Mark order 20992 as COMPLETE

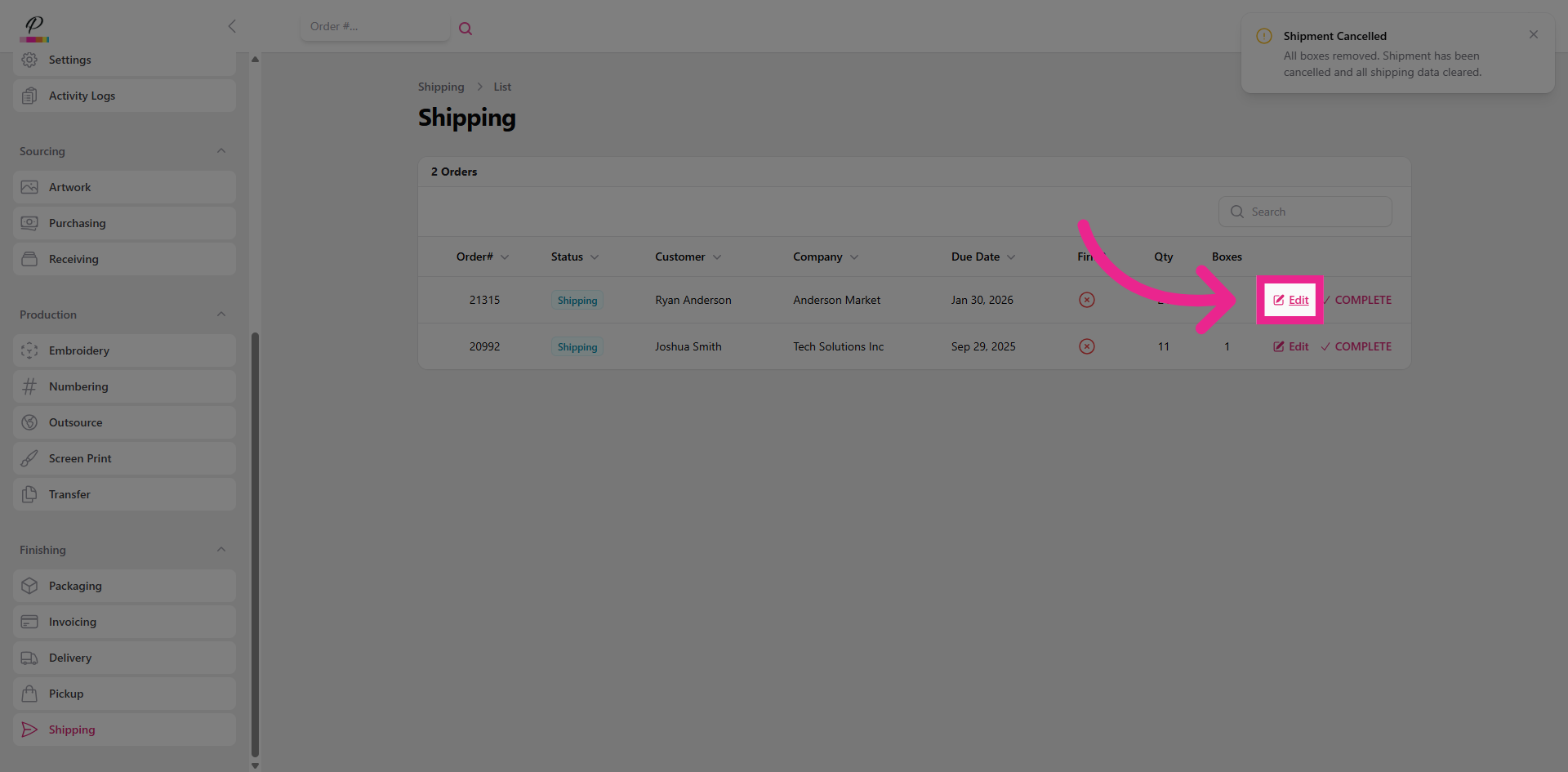click(1356, 346)
